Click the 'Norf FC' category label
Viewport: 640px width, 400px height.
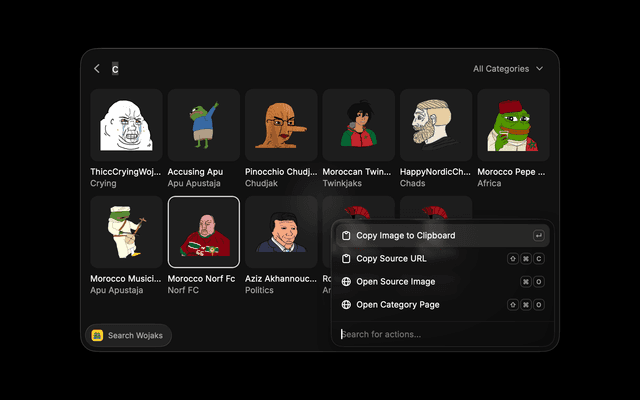(183, 290)
